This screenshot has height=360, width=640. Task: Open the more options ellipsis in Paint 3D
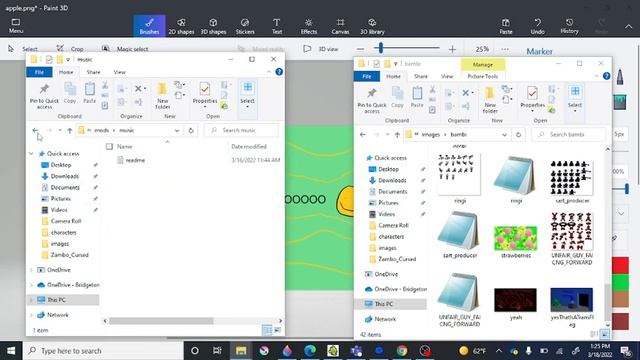[505, 49]
